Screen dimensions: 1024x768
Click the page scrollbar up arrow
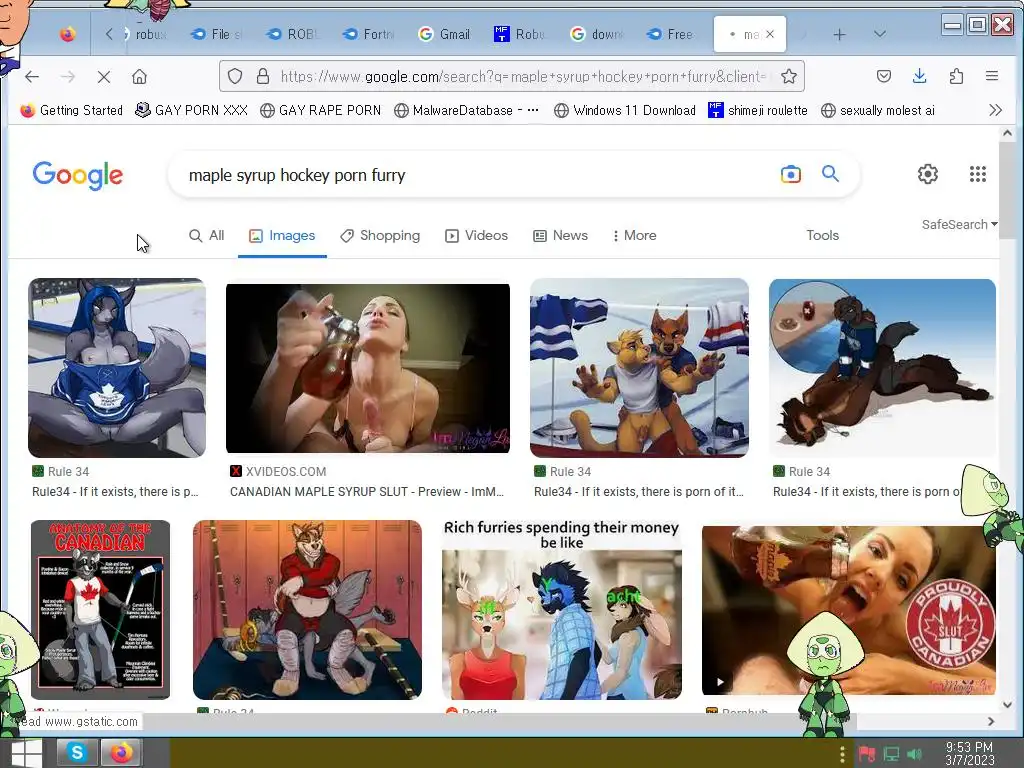1007,133
